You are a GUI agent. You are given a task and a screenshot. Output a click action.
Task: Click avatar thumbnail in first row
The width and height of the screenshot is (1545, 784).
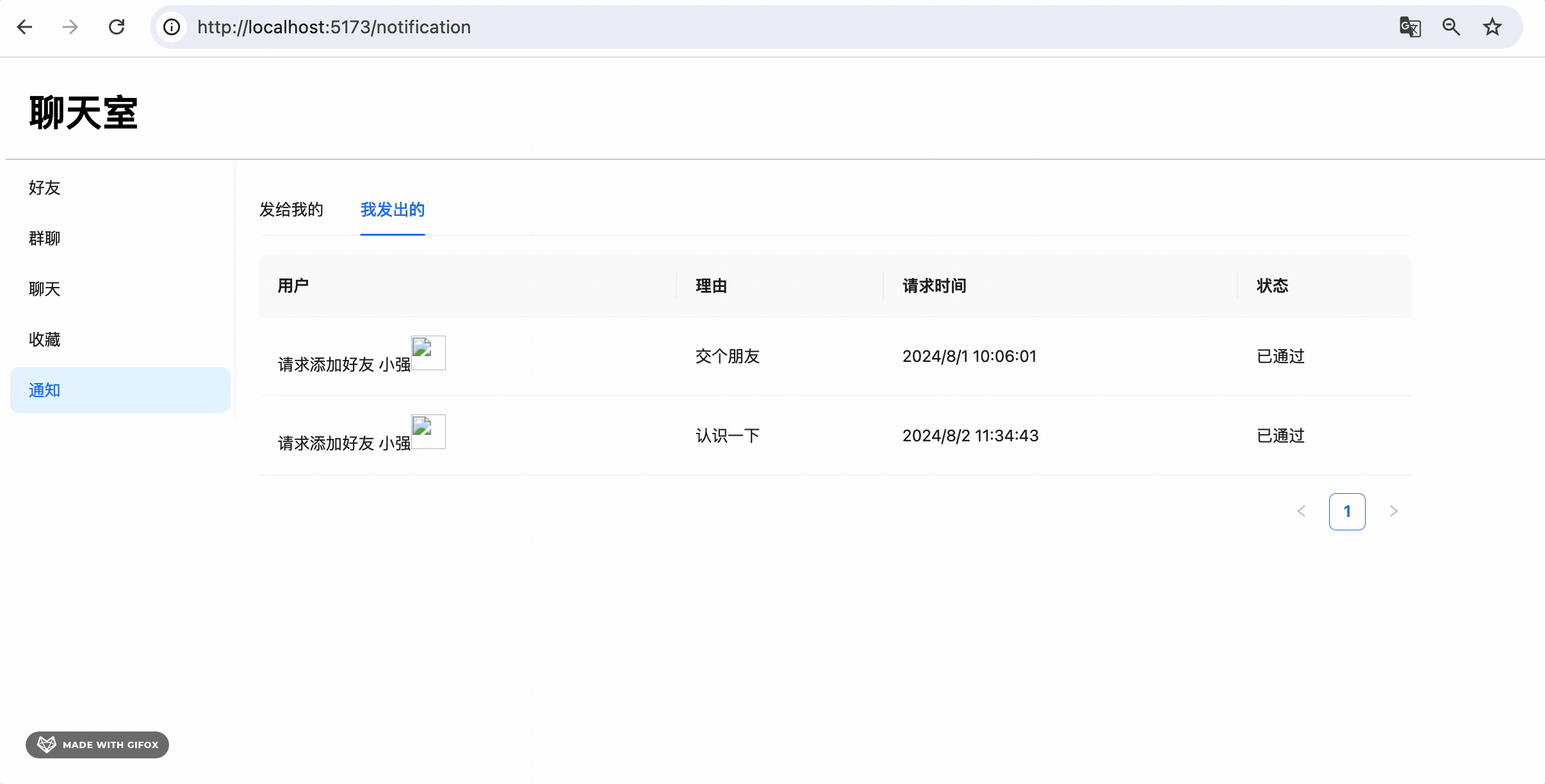[x=428, y=353]
